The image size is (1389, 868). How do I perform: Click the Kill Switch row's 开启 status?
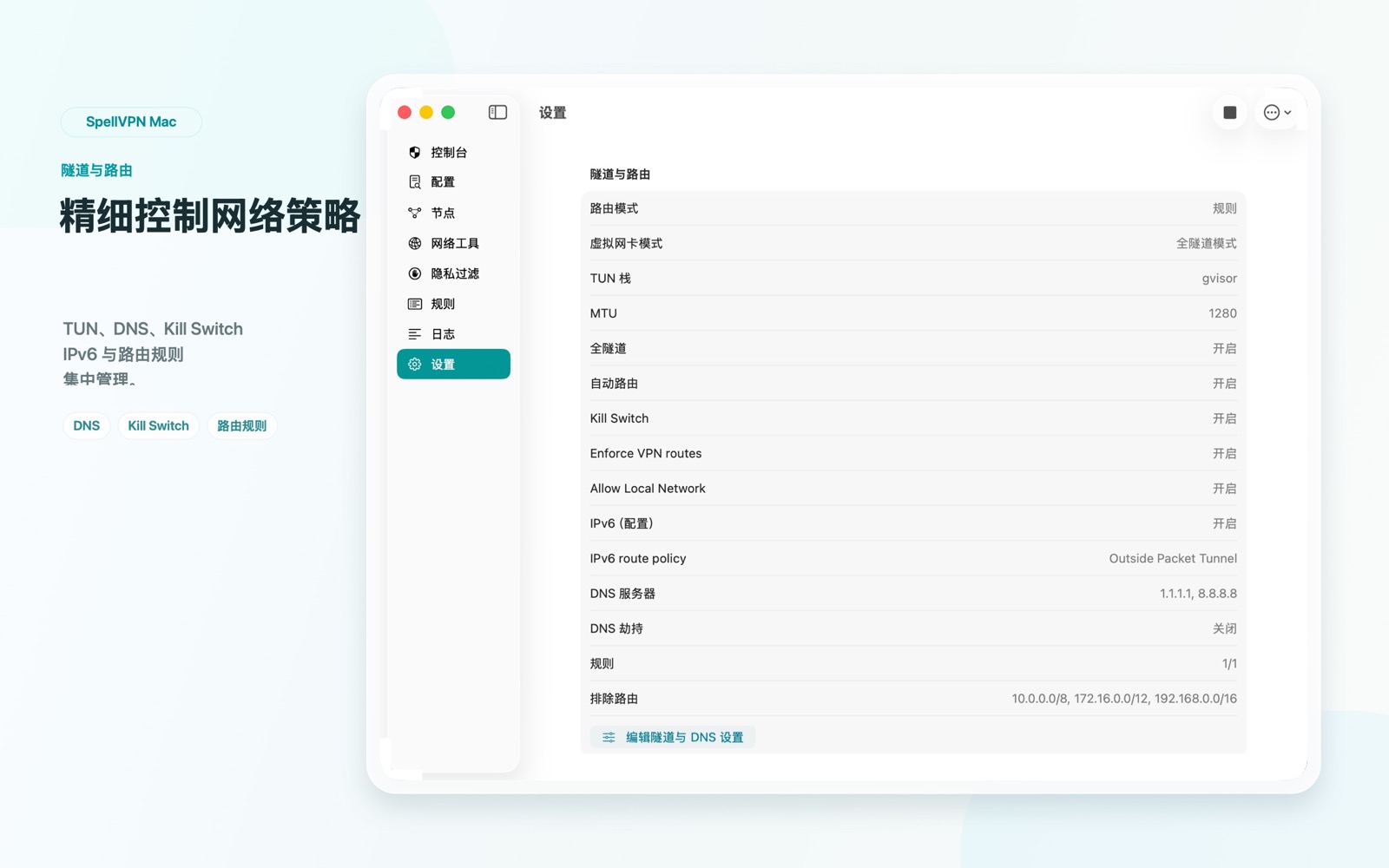click(x=1224, y=418)
